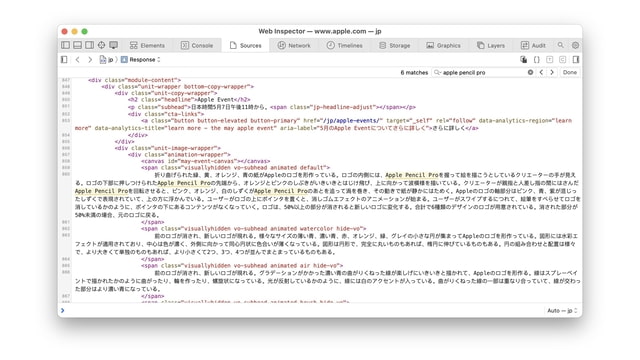The image size is (640, 360).
Task: Dock inspector to bottom icon
Action: [78, 45]
